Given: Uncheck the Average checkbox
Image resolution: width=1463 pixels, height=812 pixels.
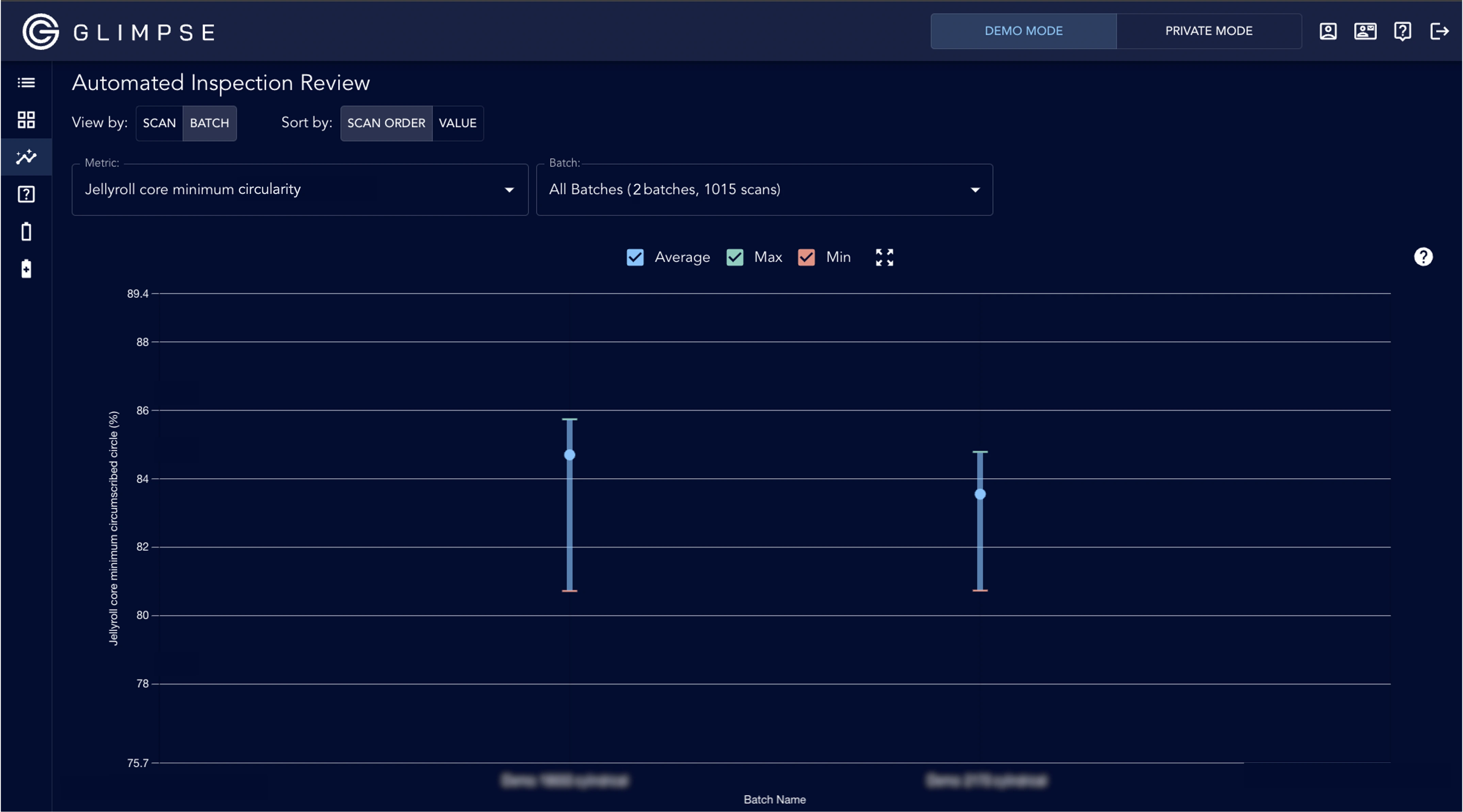Looking at the screenshot, I should (x=635, y=257).
